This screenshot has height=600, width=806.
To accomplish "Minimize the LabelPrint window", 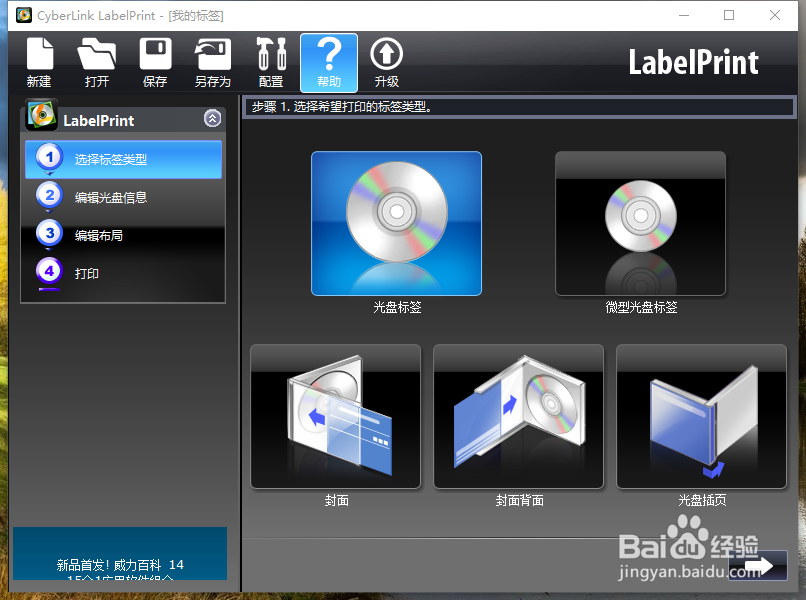I will click(x=684, y=15).
